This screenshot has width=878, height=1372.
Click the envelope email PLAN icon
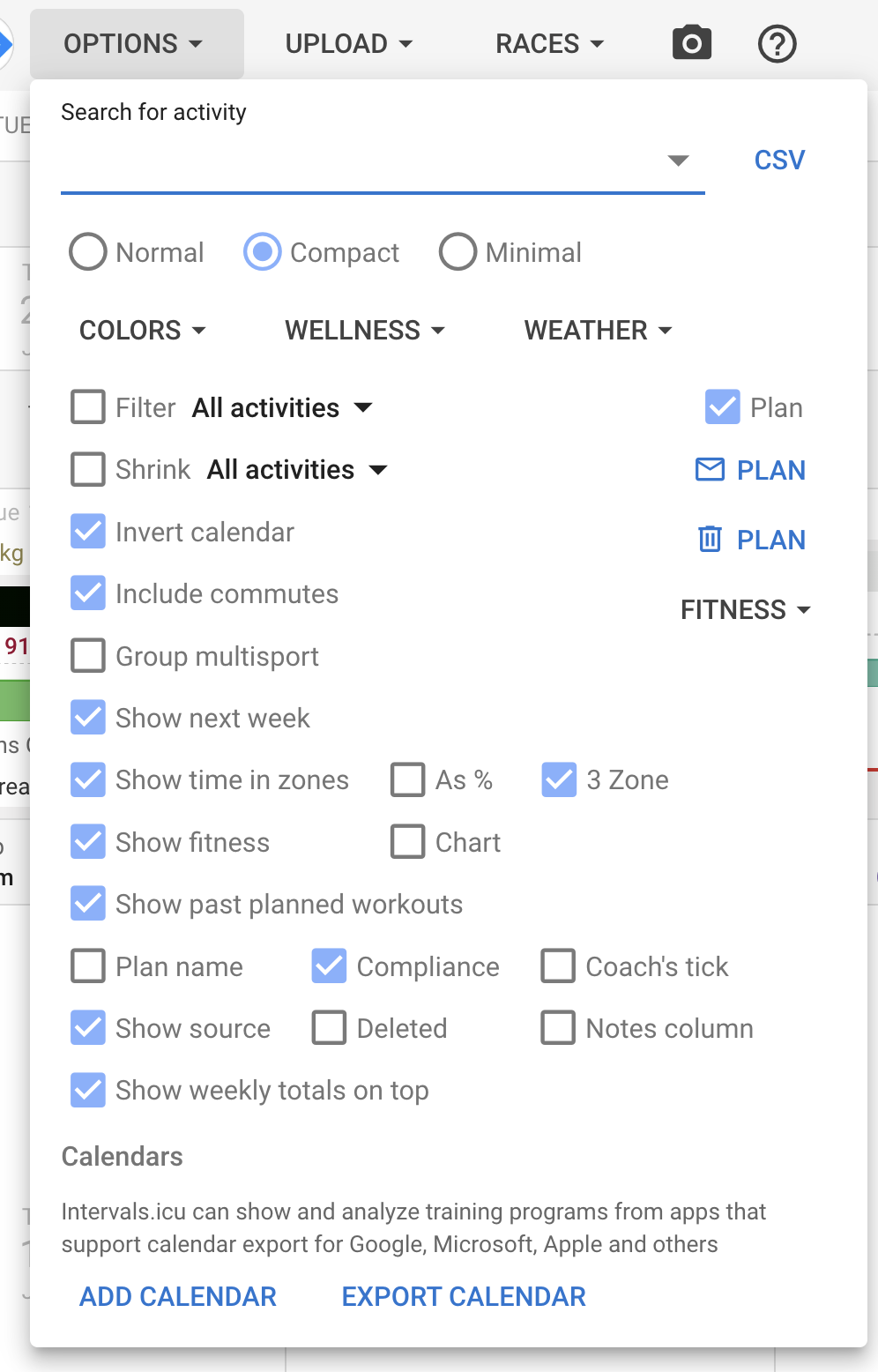[x=710, y=470]
